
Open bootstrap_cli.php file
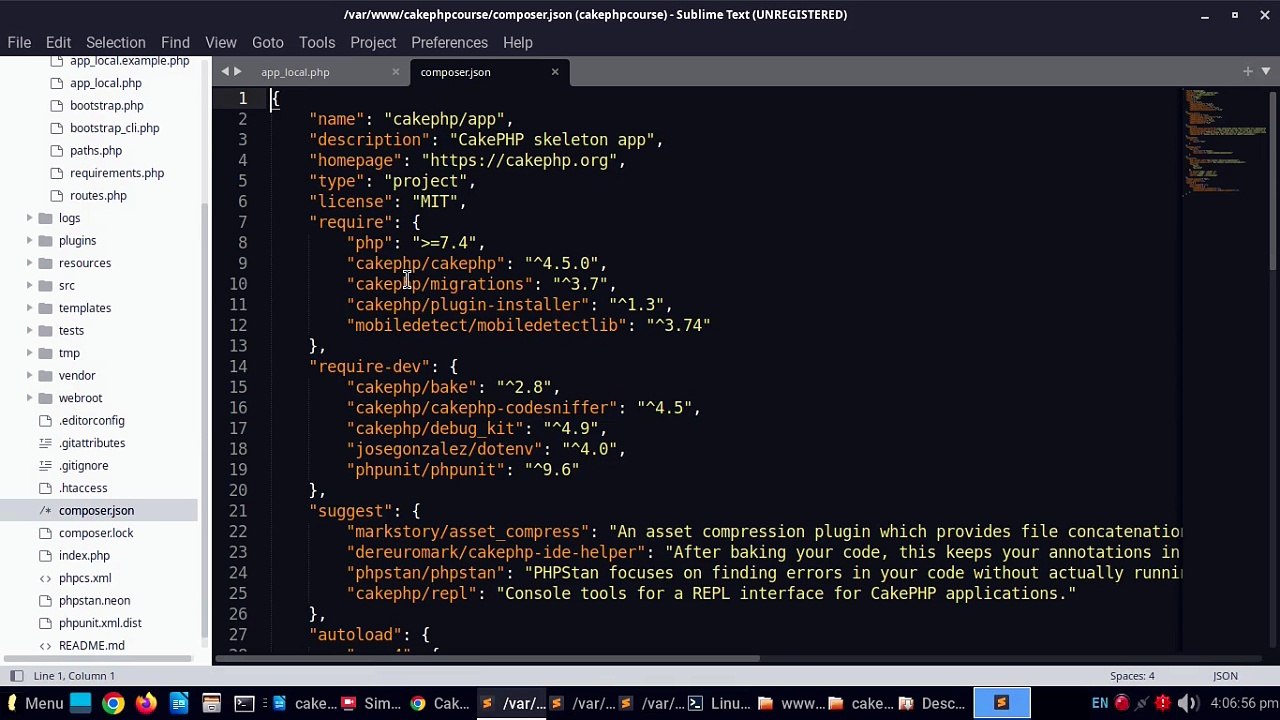(114, 128)
